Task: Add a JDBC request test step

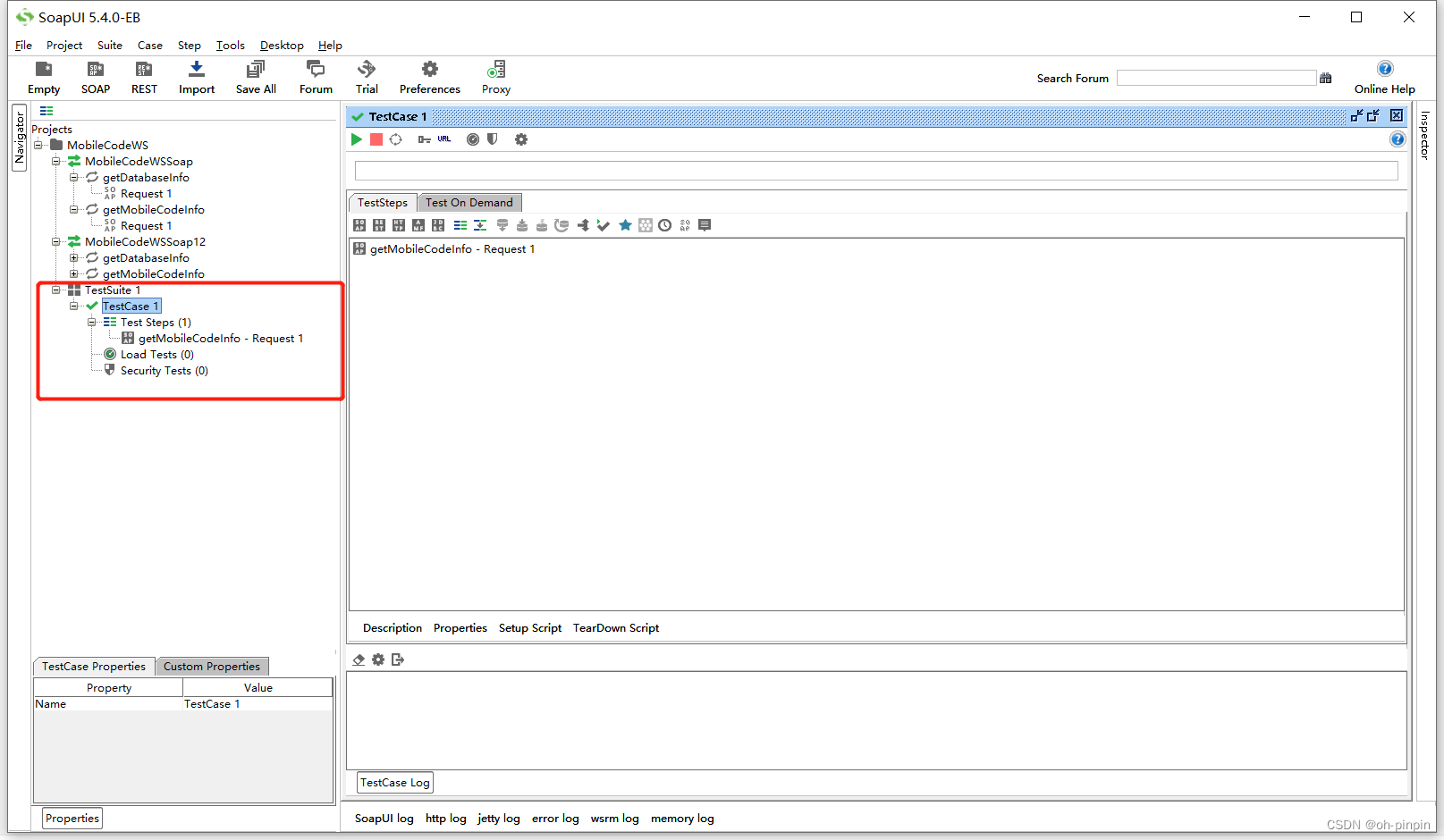Action: click(x=438, y=224)
